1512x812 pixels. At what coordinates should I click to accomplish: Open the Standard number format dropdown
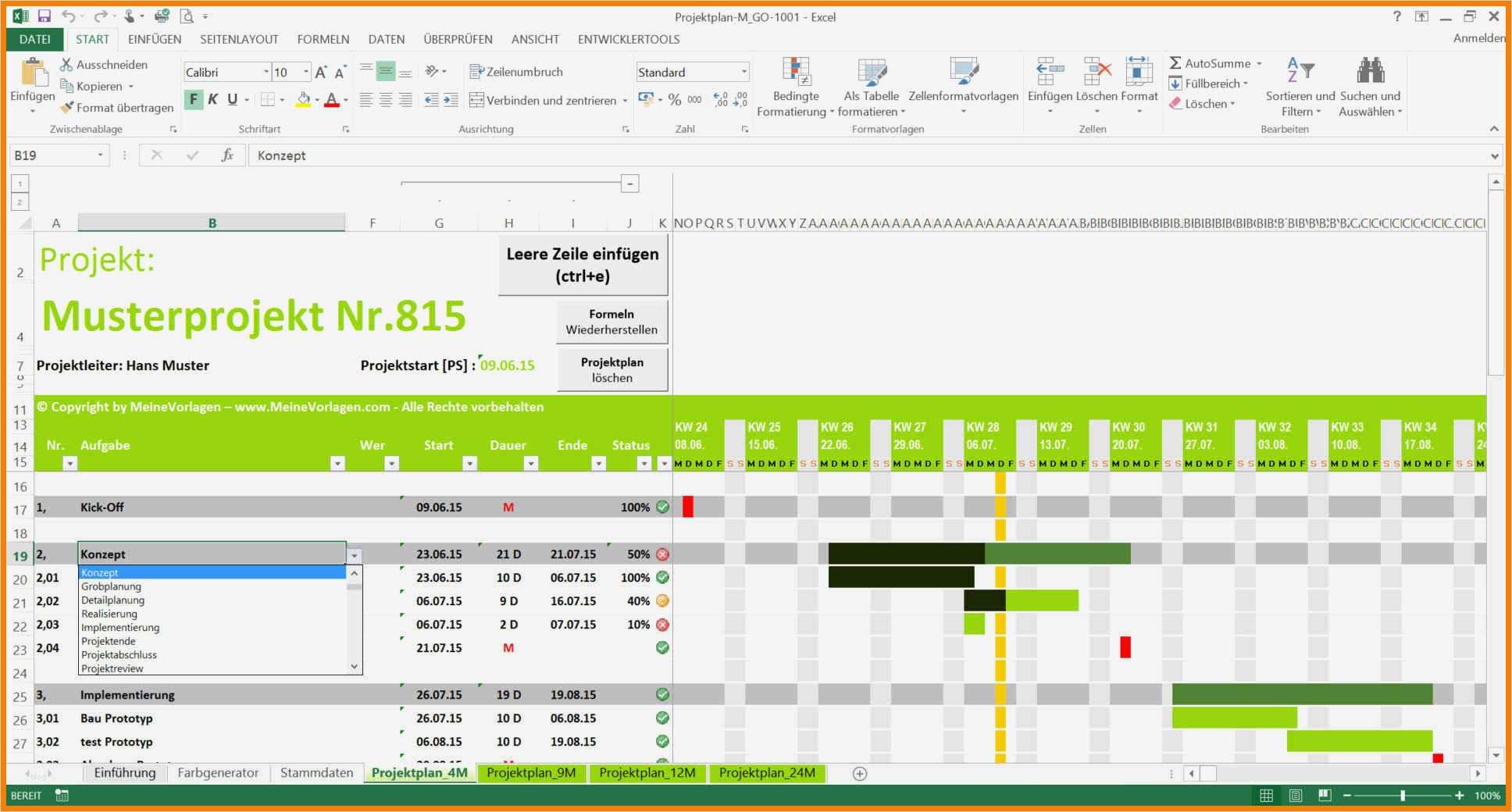point(744,72)
